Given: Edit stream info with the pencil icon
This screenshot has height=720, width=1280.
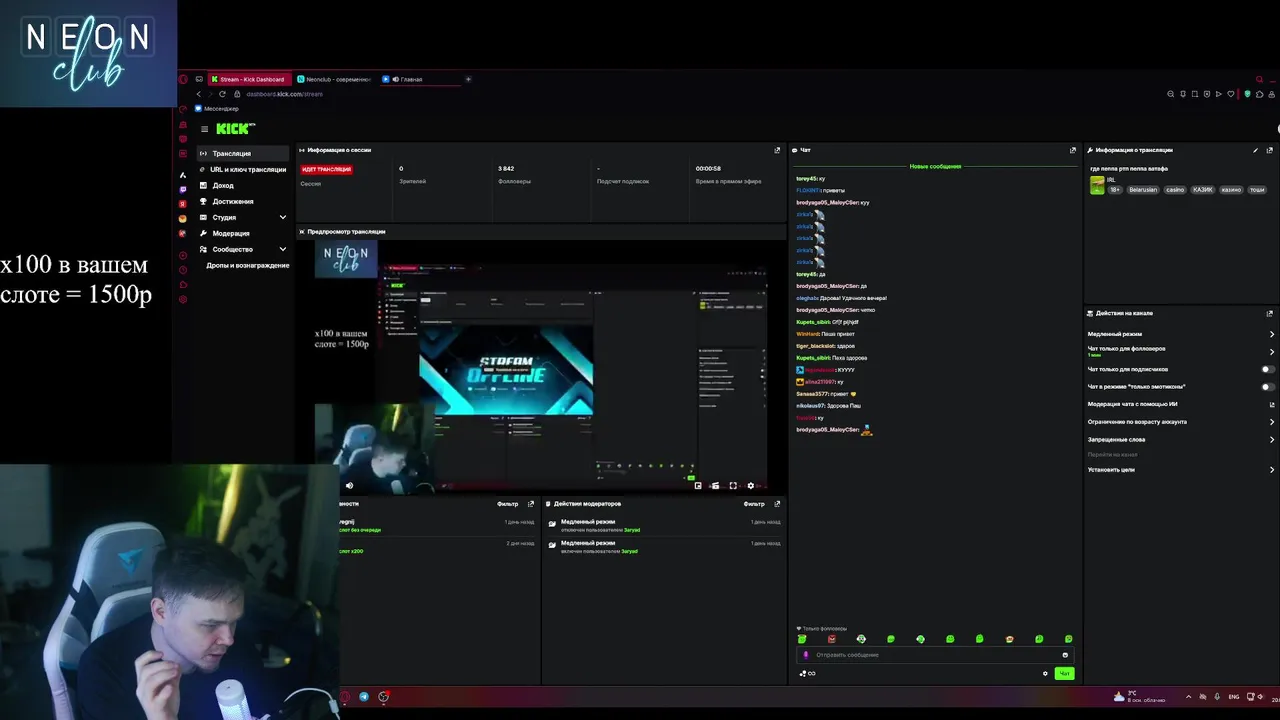Looking at the screenshot, I should [1255, 150].
